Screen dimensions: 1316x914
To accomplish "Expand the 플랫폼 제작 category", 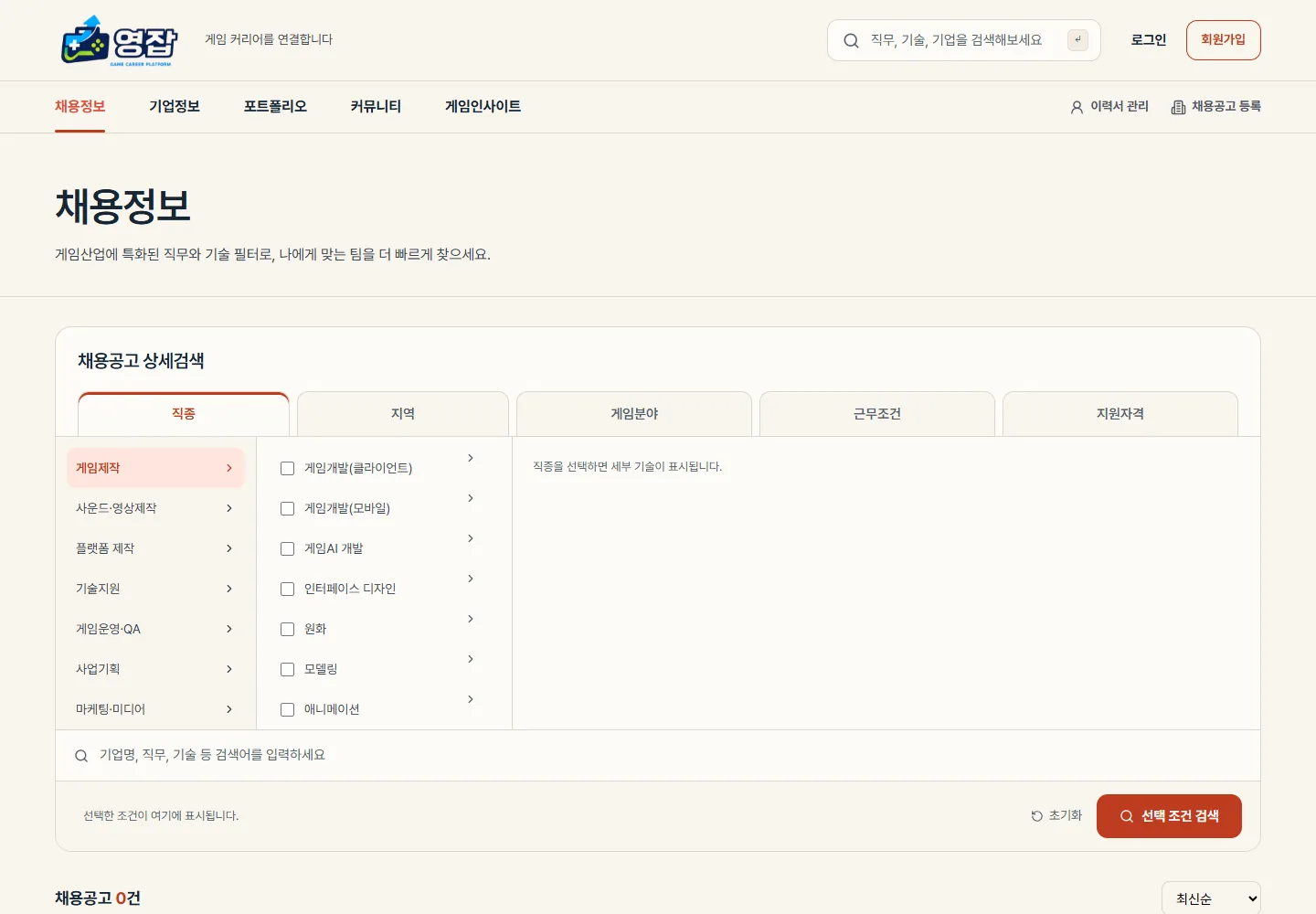I will [x=155, y=548].
